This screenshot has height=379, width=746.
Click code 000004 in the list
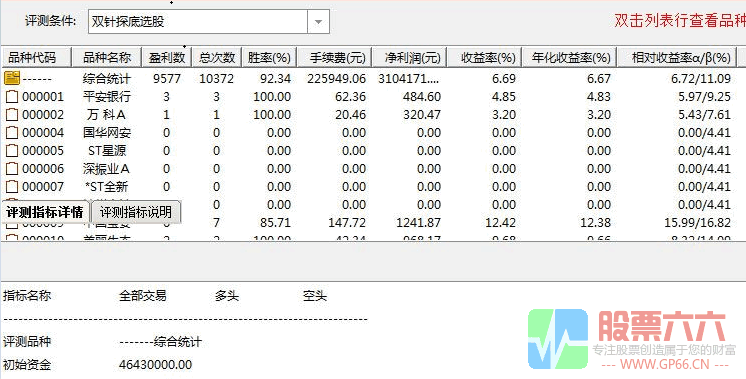click(x=43, y=133)
